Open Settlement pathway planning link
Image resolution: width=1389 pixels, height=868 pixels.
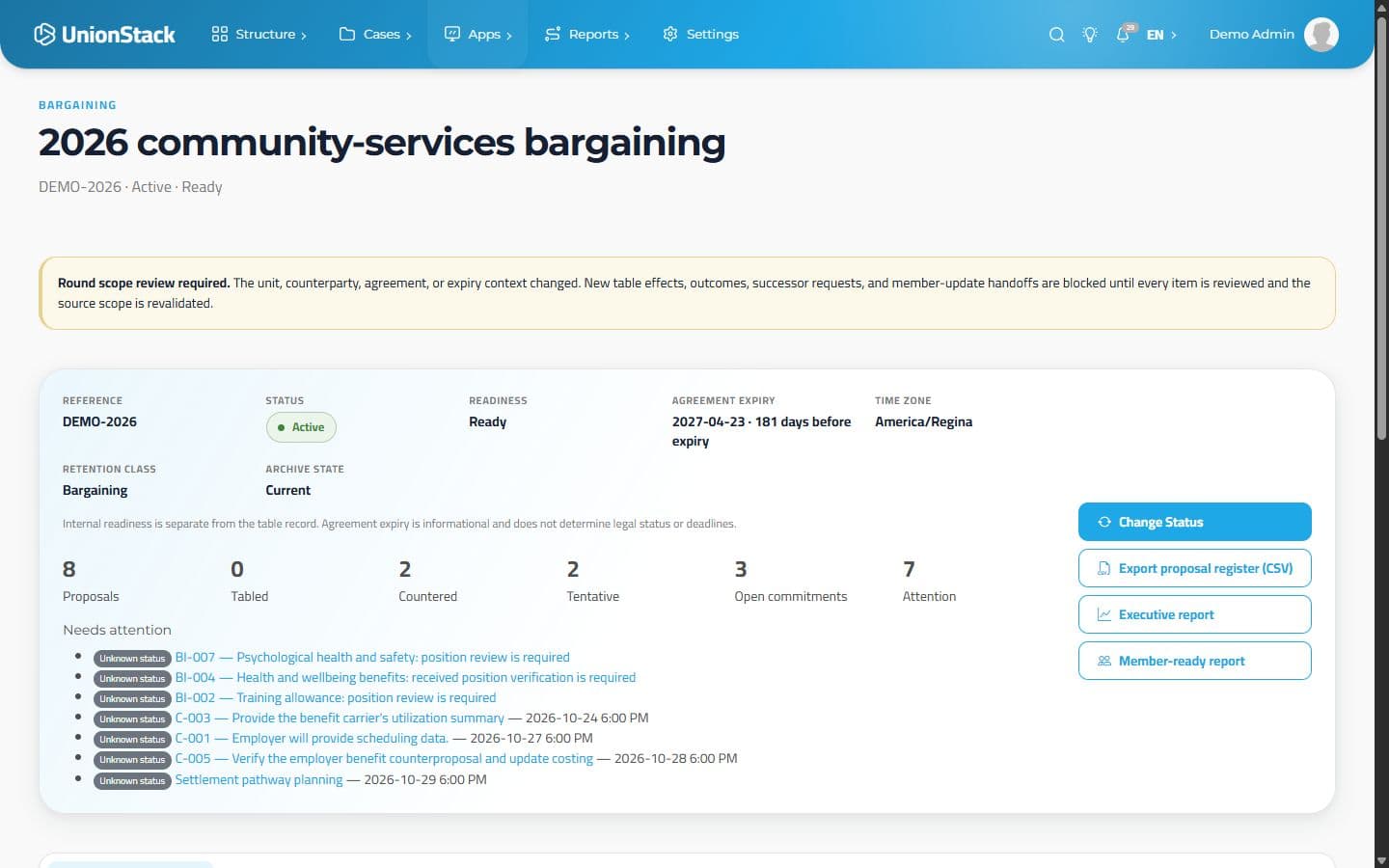tap(259, 779)
